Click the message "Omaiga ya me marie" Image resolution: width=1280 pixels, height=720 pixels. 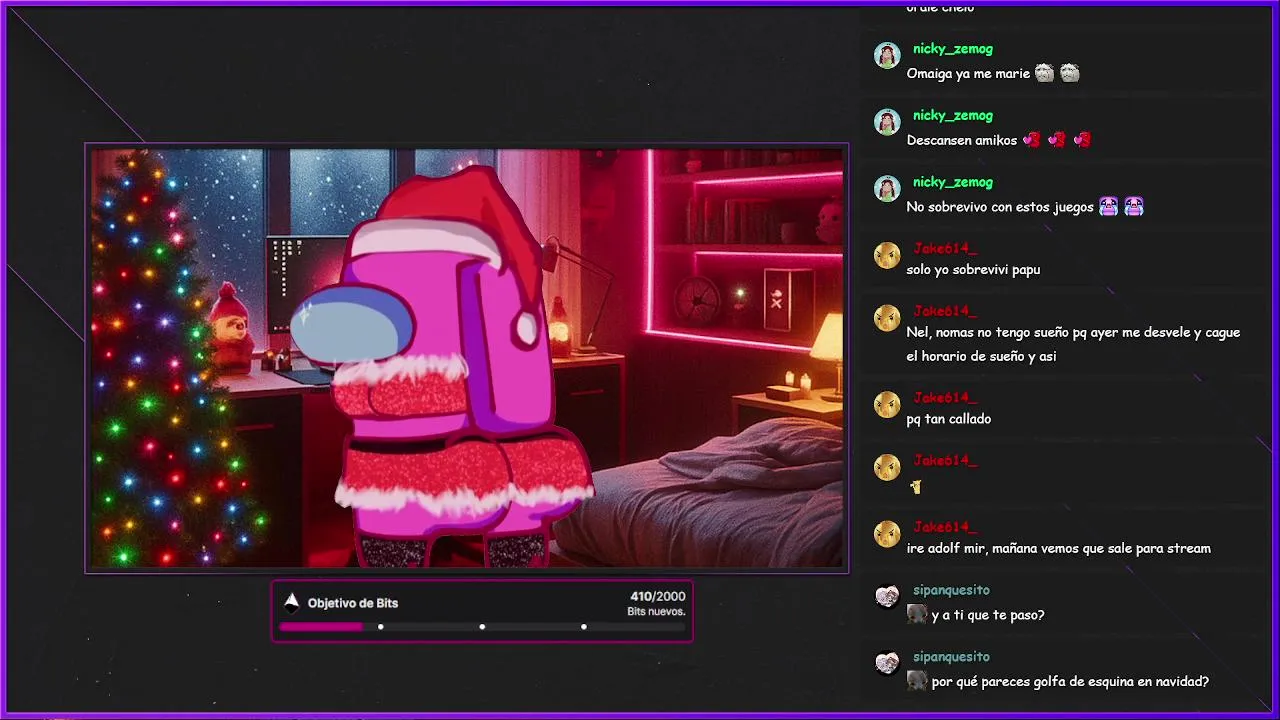tap(968, 73)
